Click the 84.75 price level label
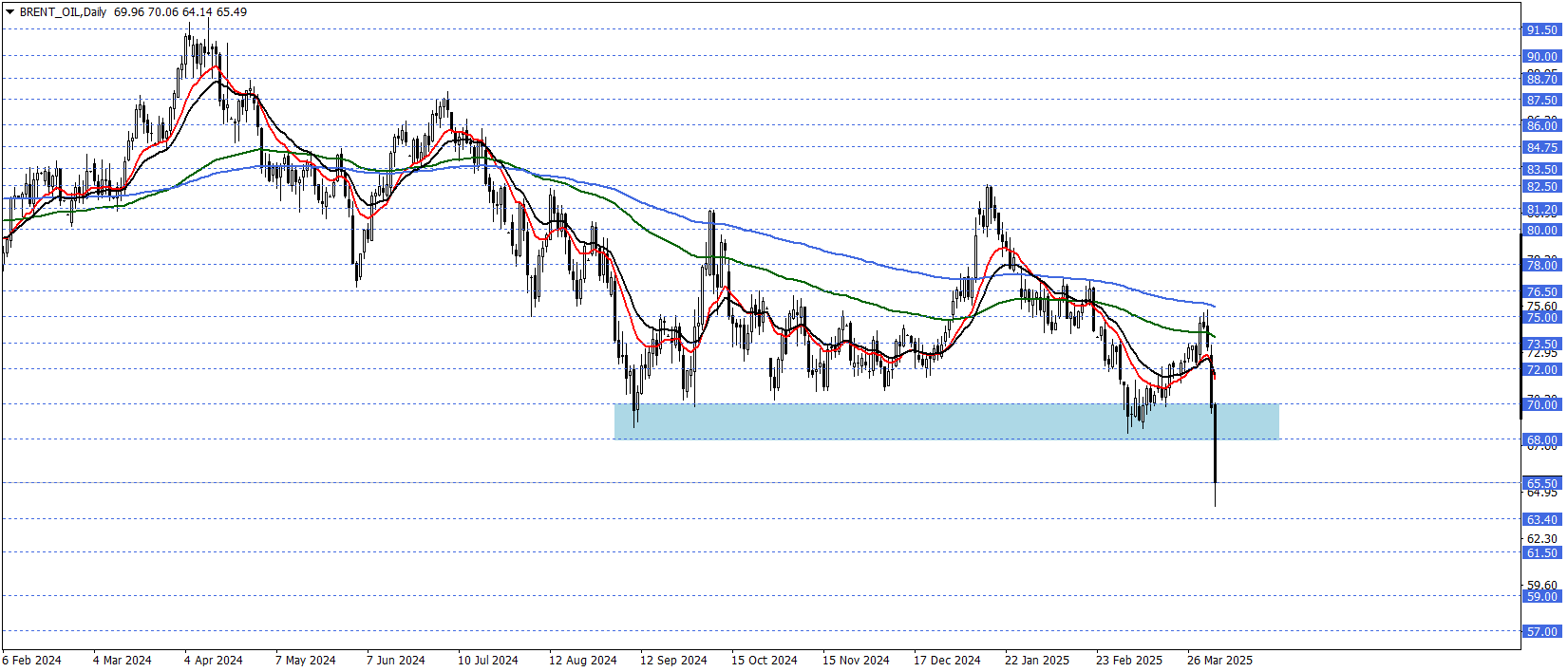Viewport: 1568px width, 672px height. tap(1542, 148)
